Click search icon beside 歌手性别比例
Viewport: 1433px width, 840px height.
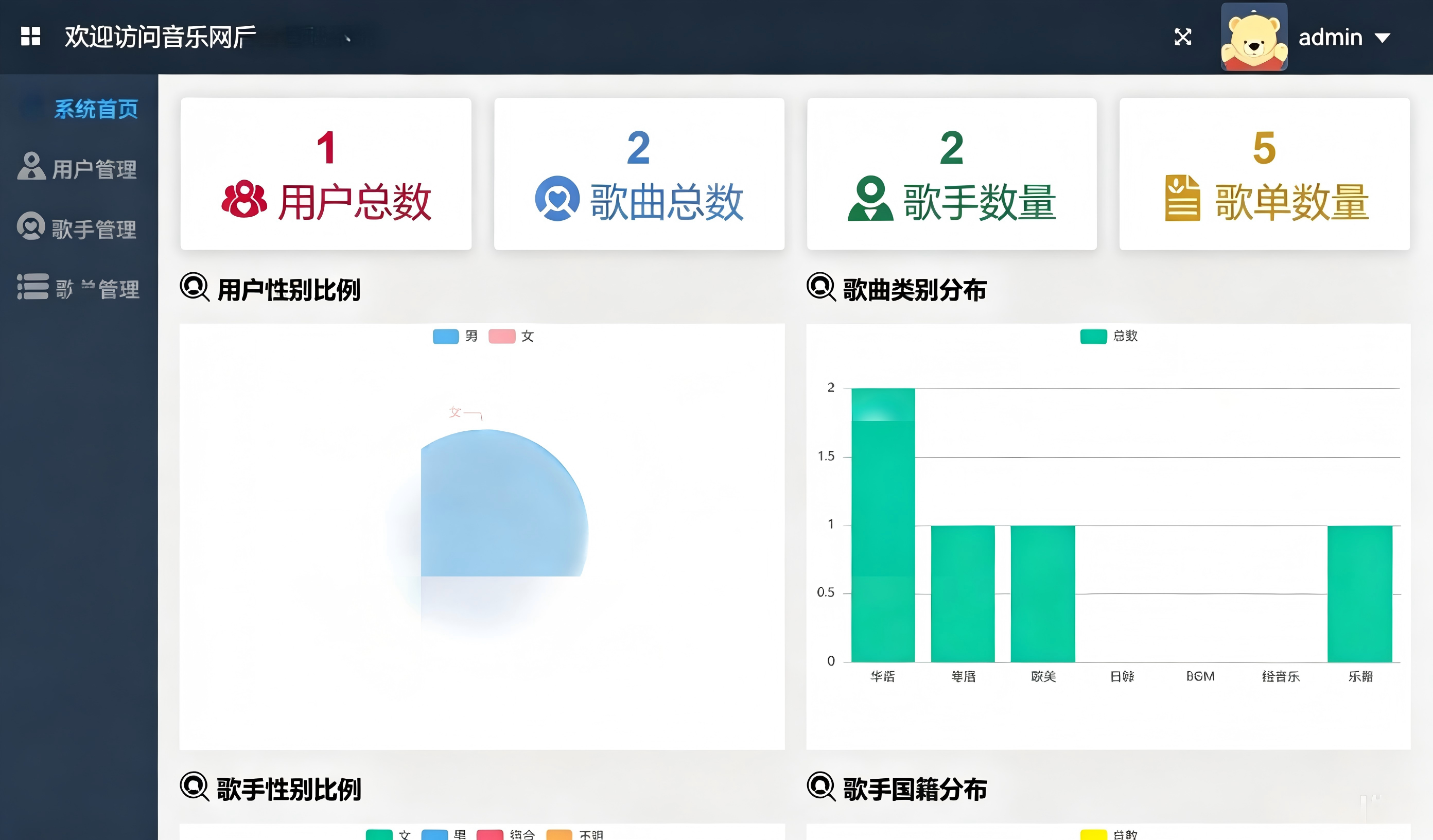195,786
